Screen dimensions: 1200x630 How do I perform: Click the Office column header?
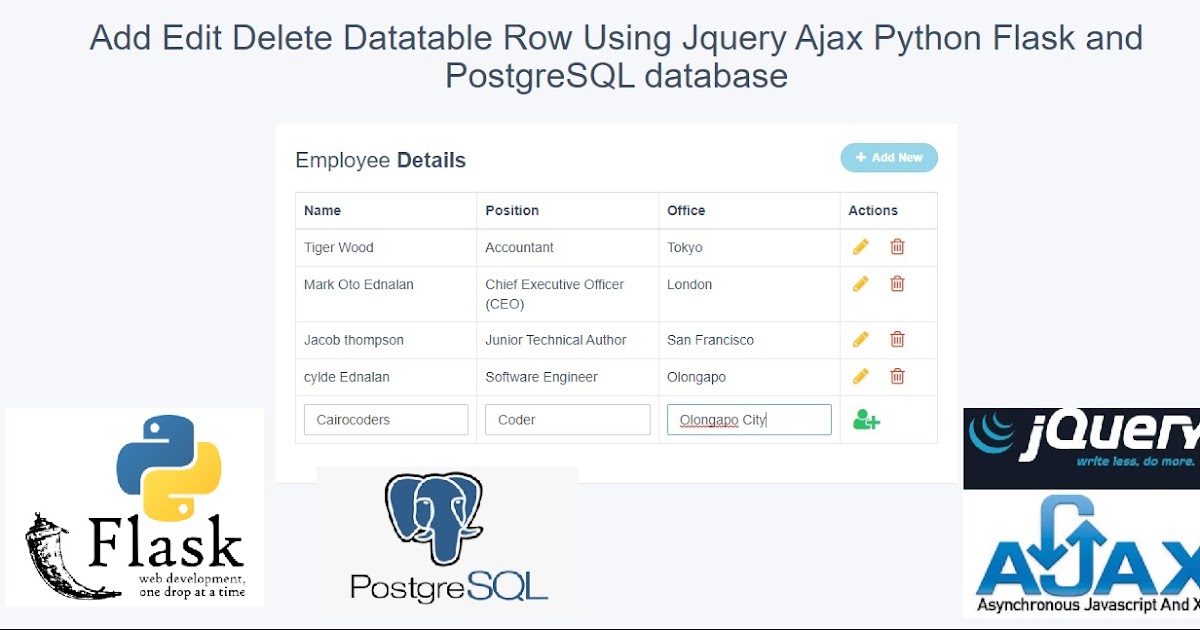[749, 211]
